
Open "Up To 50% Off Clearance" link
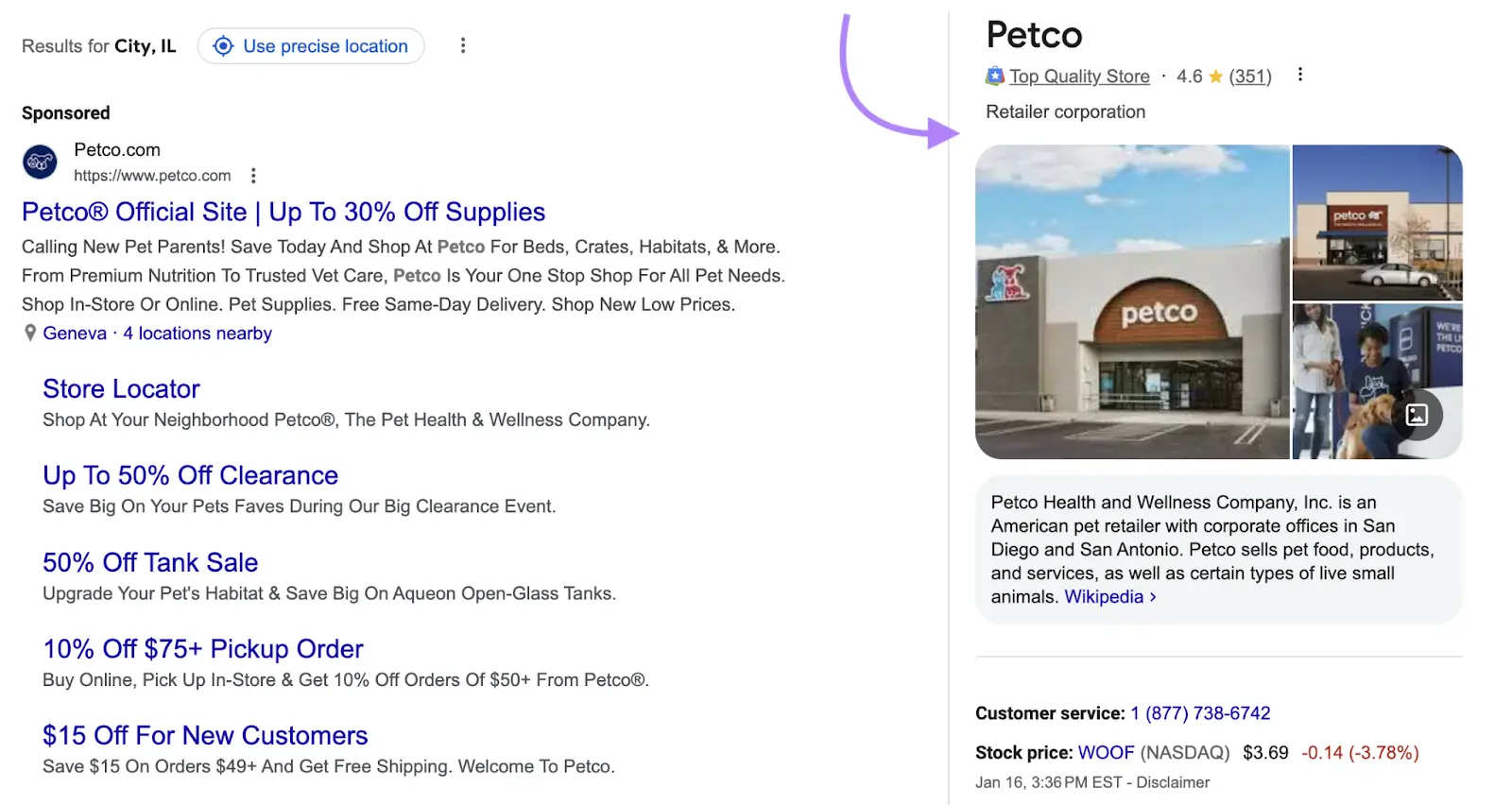click(189, 475)
